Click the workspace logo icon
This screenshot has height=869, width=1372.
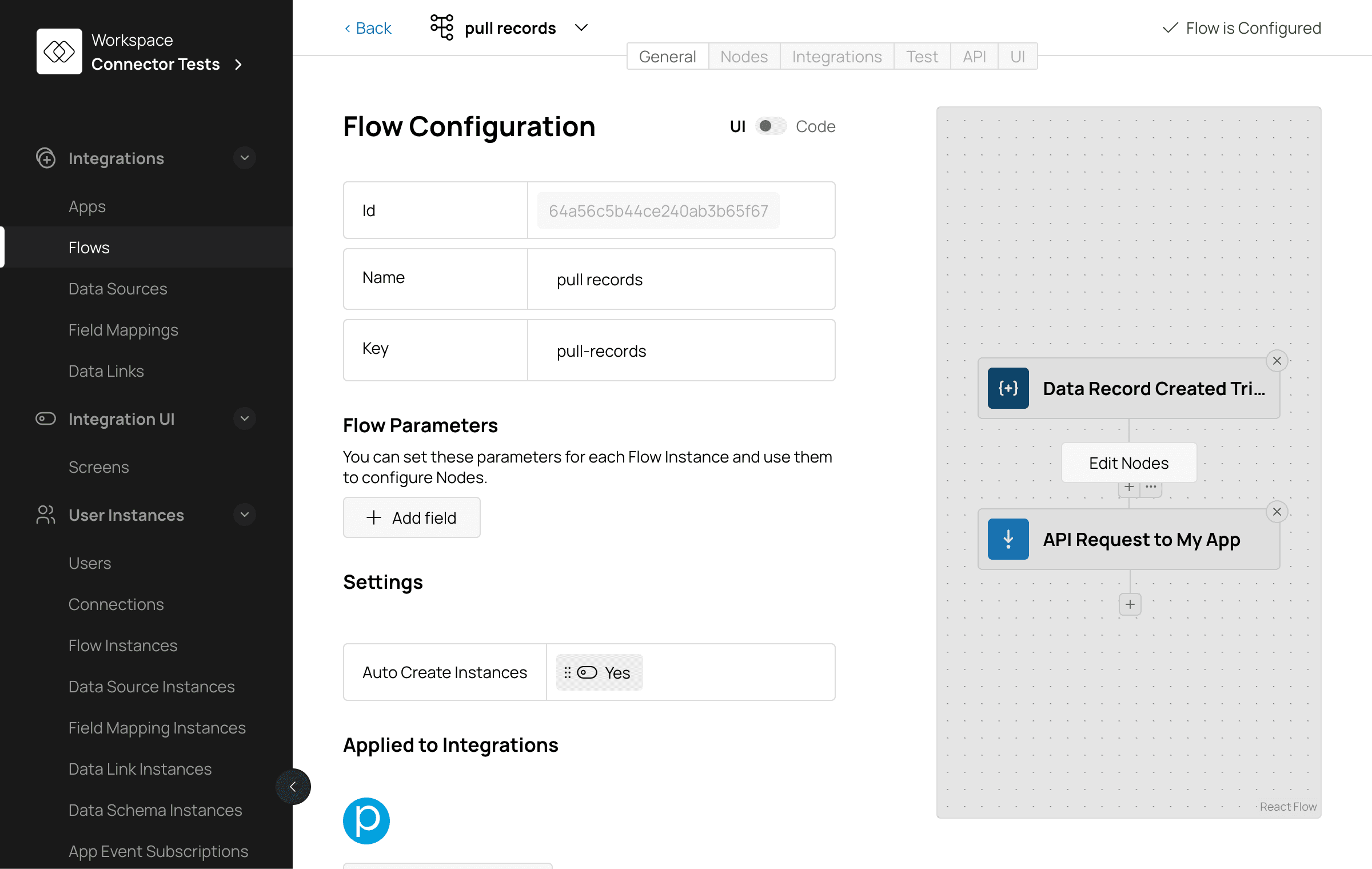tap(59, 51)
